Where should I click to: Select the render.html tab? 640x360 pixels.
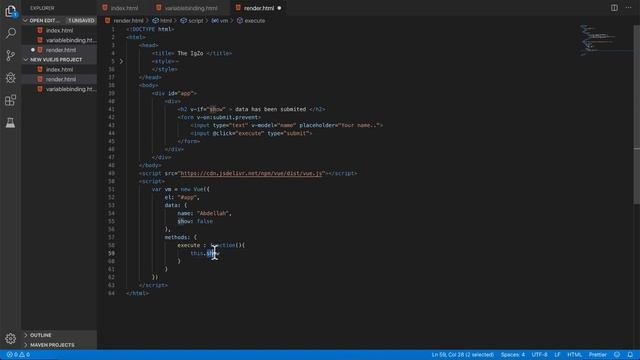259,8
